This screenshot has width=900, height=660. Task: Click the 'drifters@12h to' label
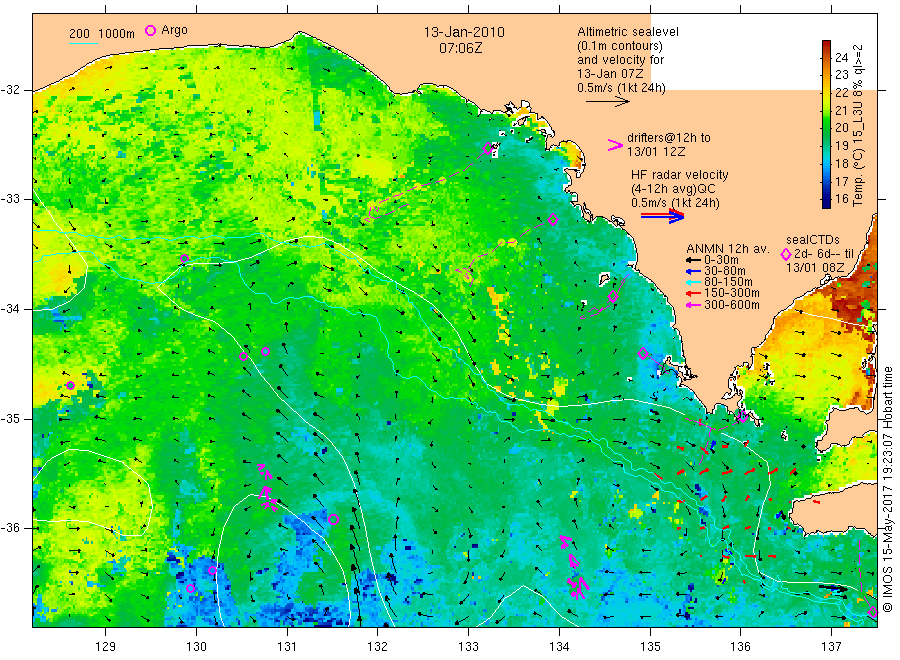click(x=669, y=138)
